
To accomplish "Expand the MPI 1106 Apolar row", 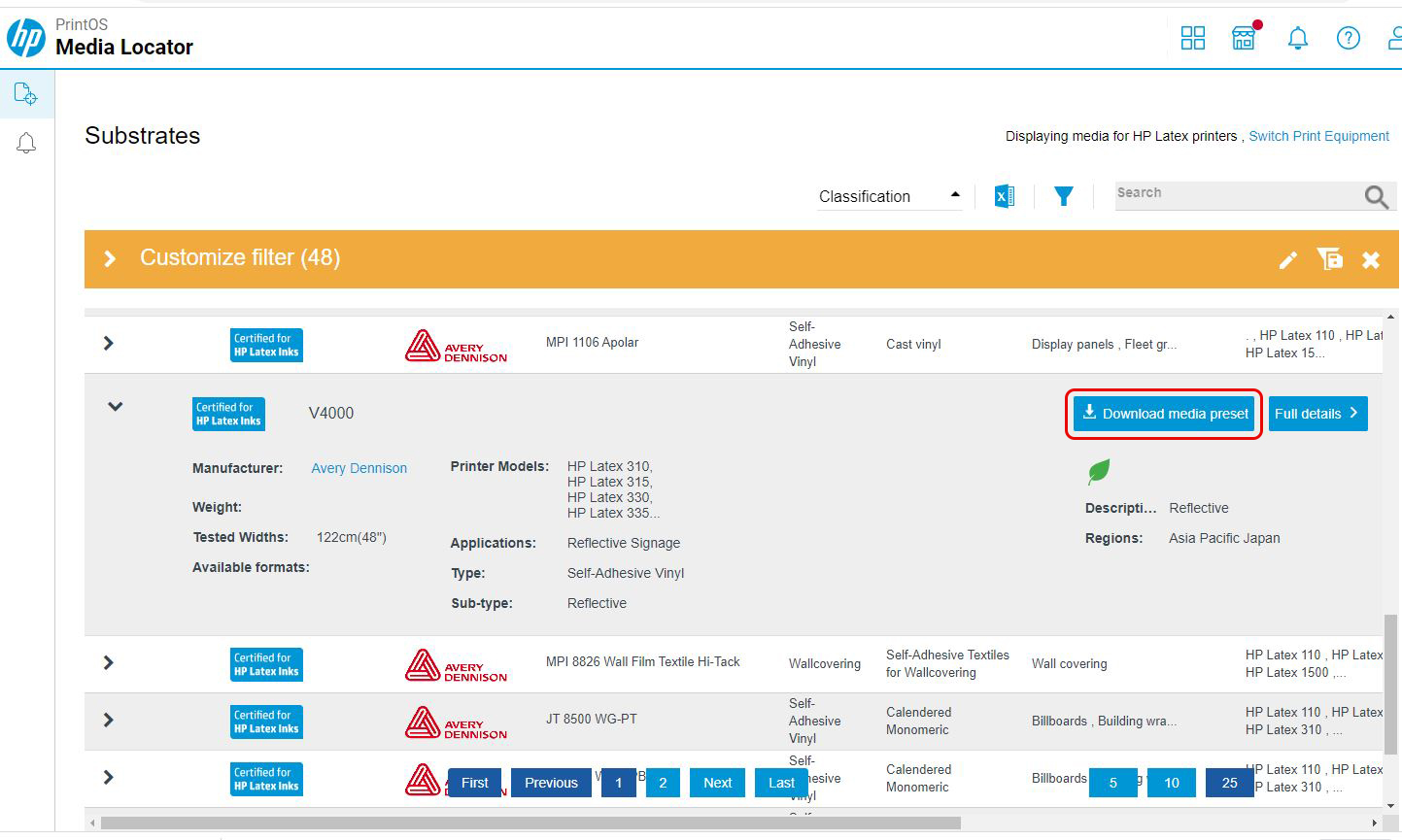I will point(109,343).
